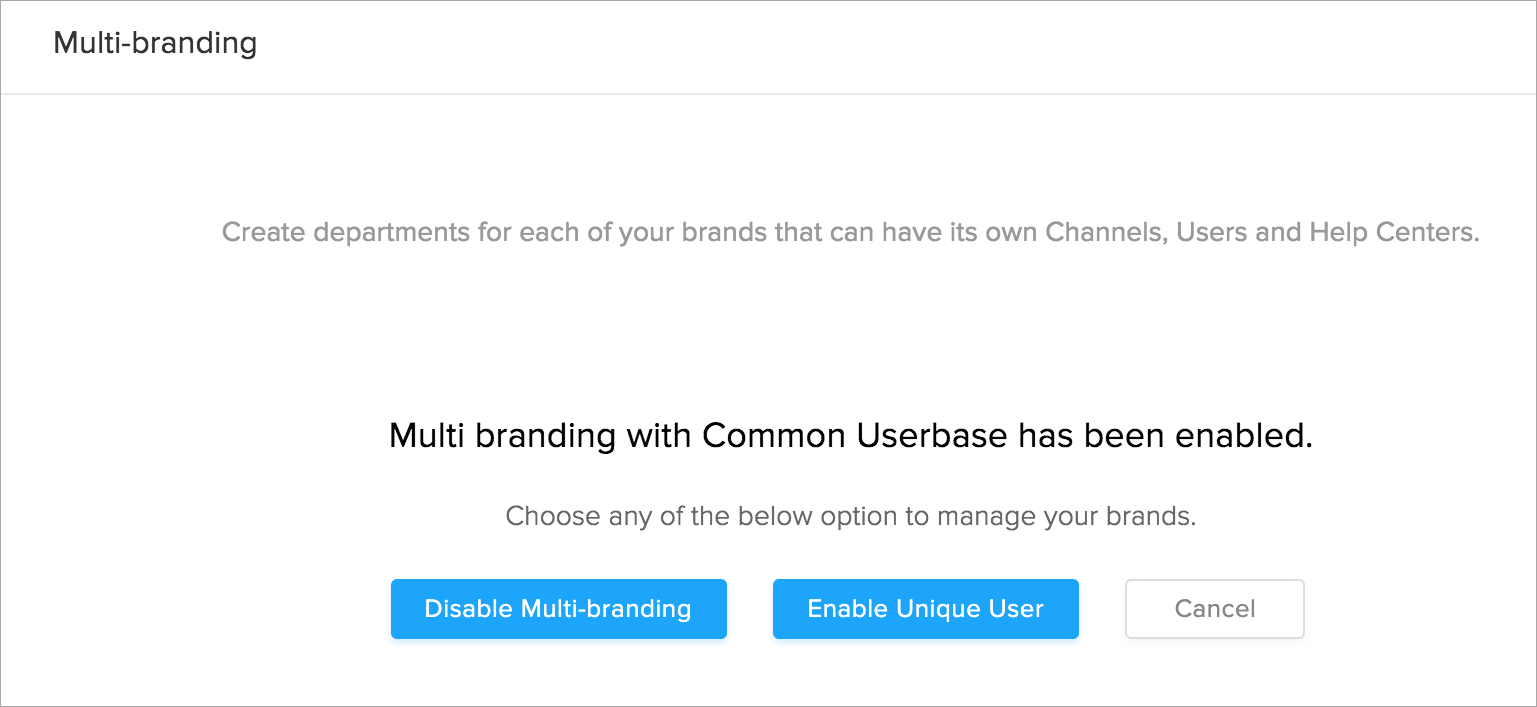Cancel the multi-branding dialog
The image size is (1537, 707).
[1214, 609]
